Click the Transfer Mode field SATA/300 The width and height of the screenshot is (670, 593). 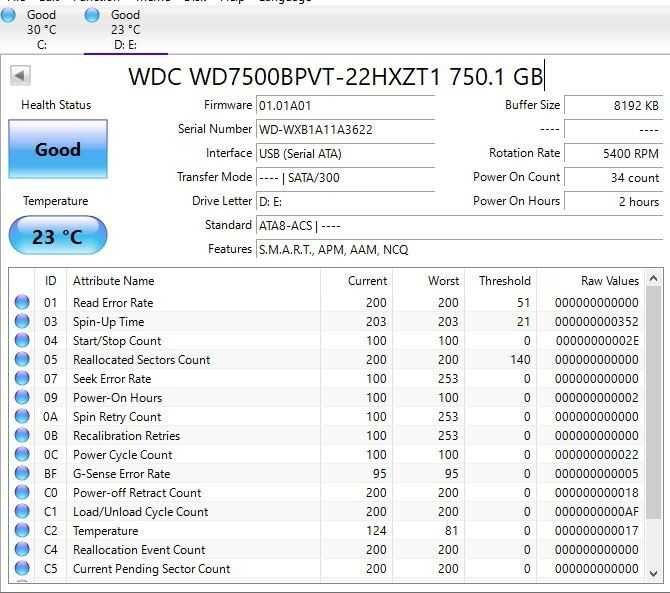345,177
